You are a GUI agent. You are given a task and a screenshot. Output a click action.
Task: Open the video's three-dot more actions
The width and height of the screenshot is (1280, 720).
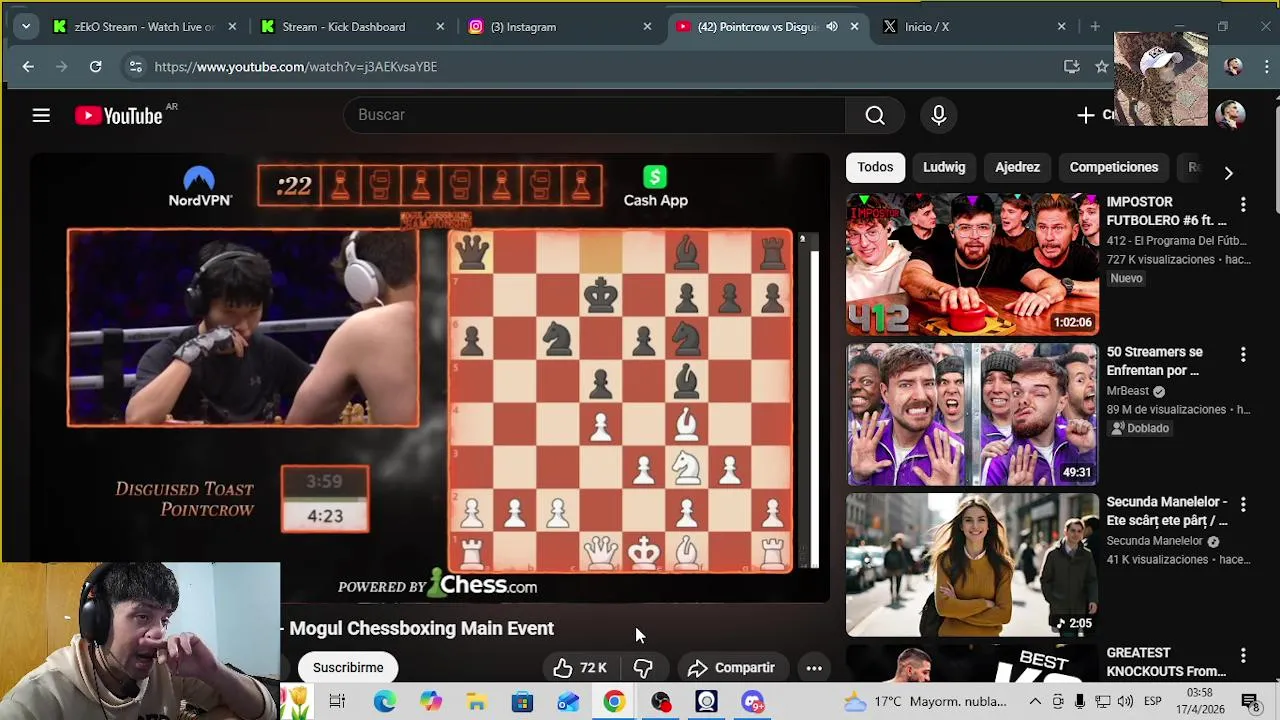click(x=814, y=668)
